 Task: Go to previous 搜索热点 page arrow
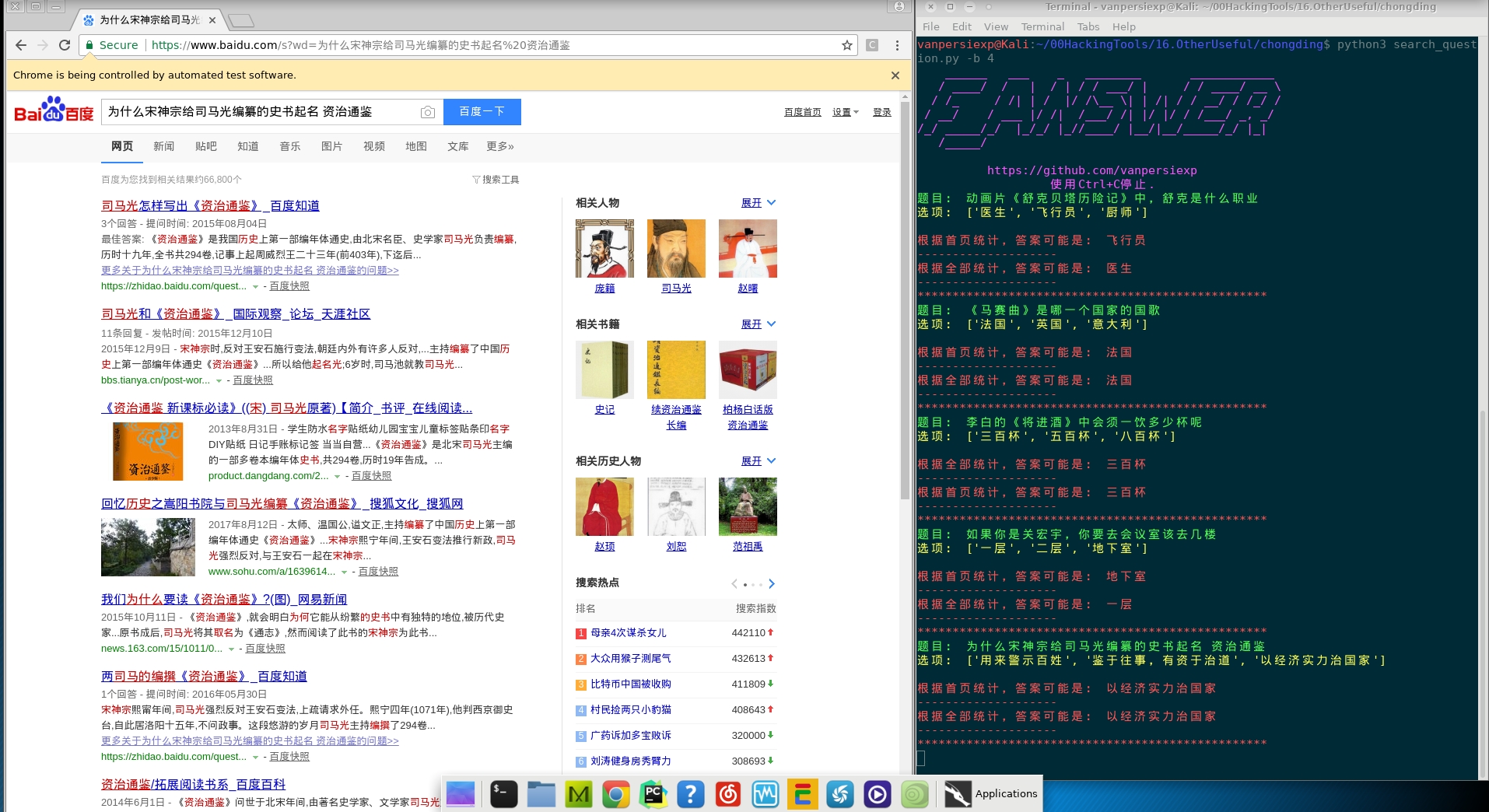(x=734, y=584)
